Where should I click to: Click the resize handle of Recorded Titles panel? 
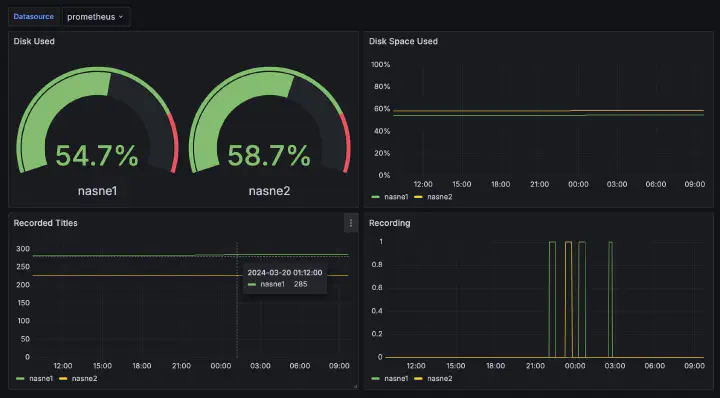355,387
